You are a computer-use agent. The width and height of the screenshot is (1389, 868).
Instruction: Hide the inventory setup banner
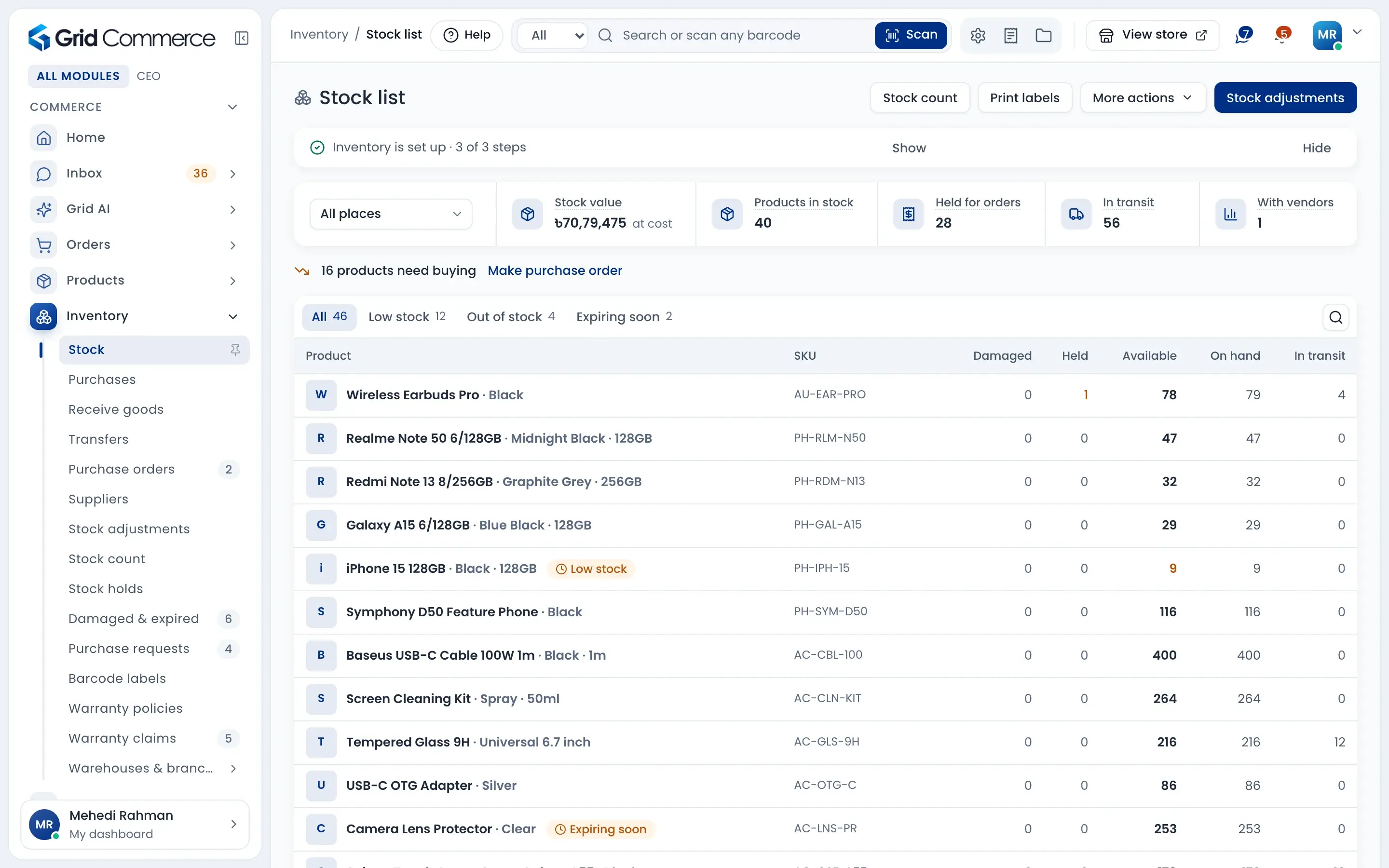coord(1316,148)
